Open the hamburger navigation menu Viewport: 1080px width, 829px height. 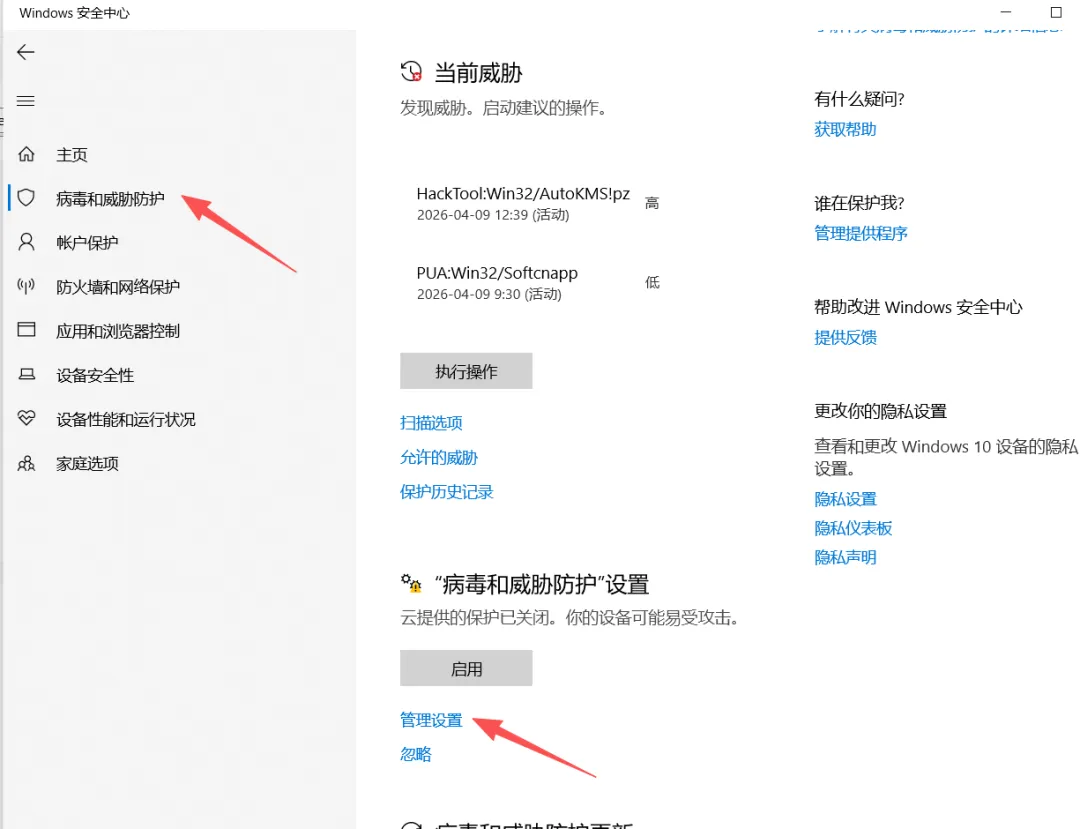(x=25, y=101)
